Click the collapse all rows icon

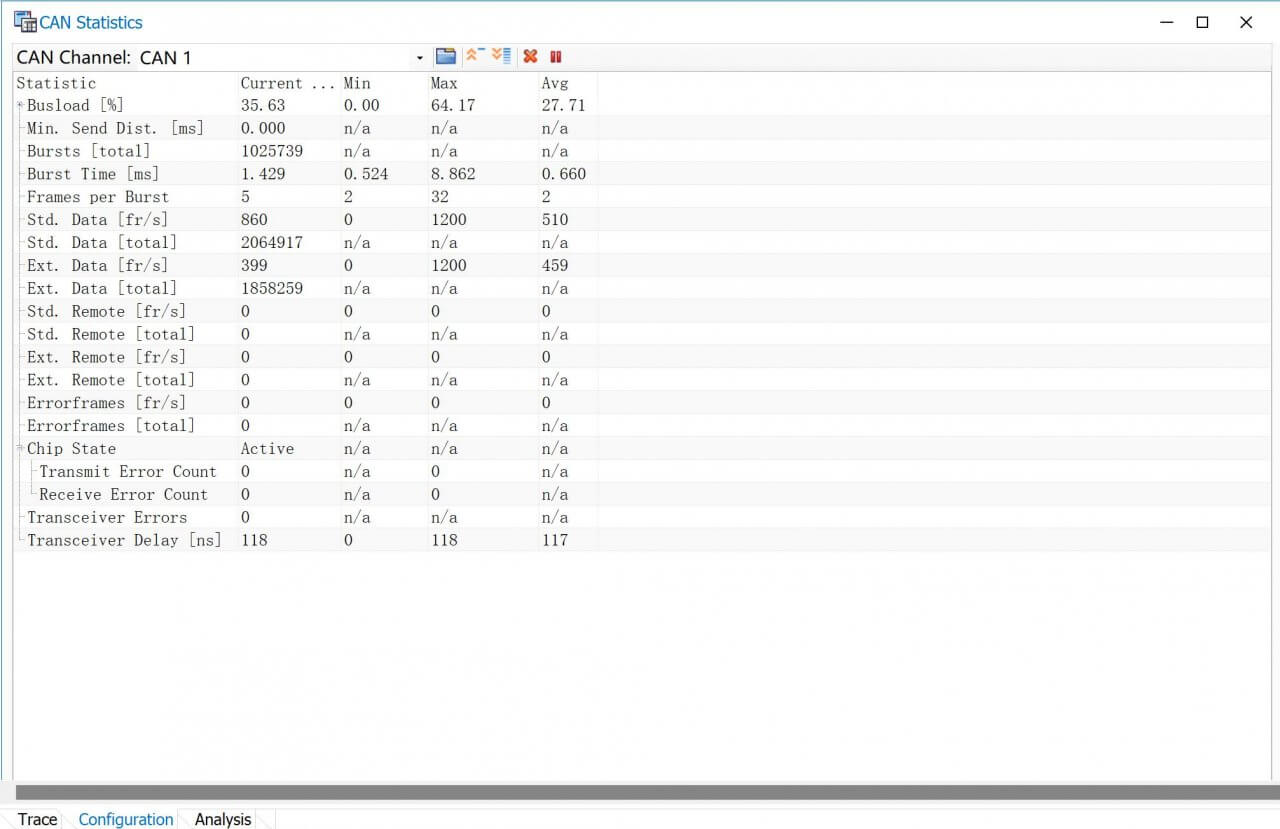[474, 56]
